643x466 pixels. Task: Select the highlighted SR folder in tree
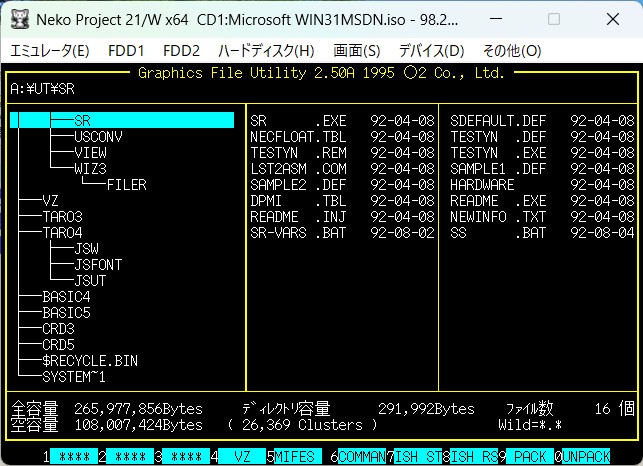(83, 120)
